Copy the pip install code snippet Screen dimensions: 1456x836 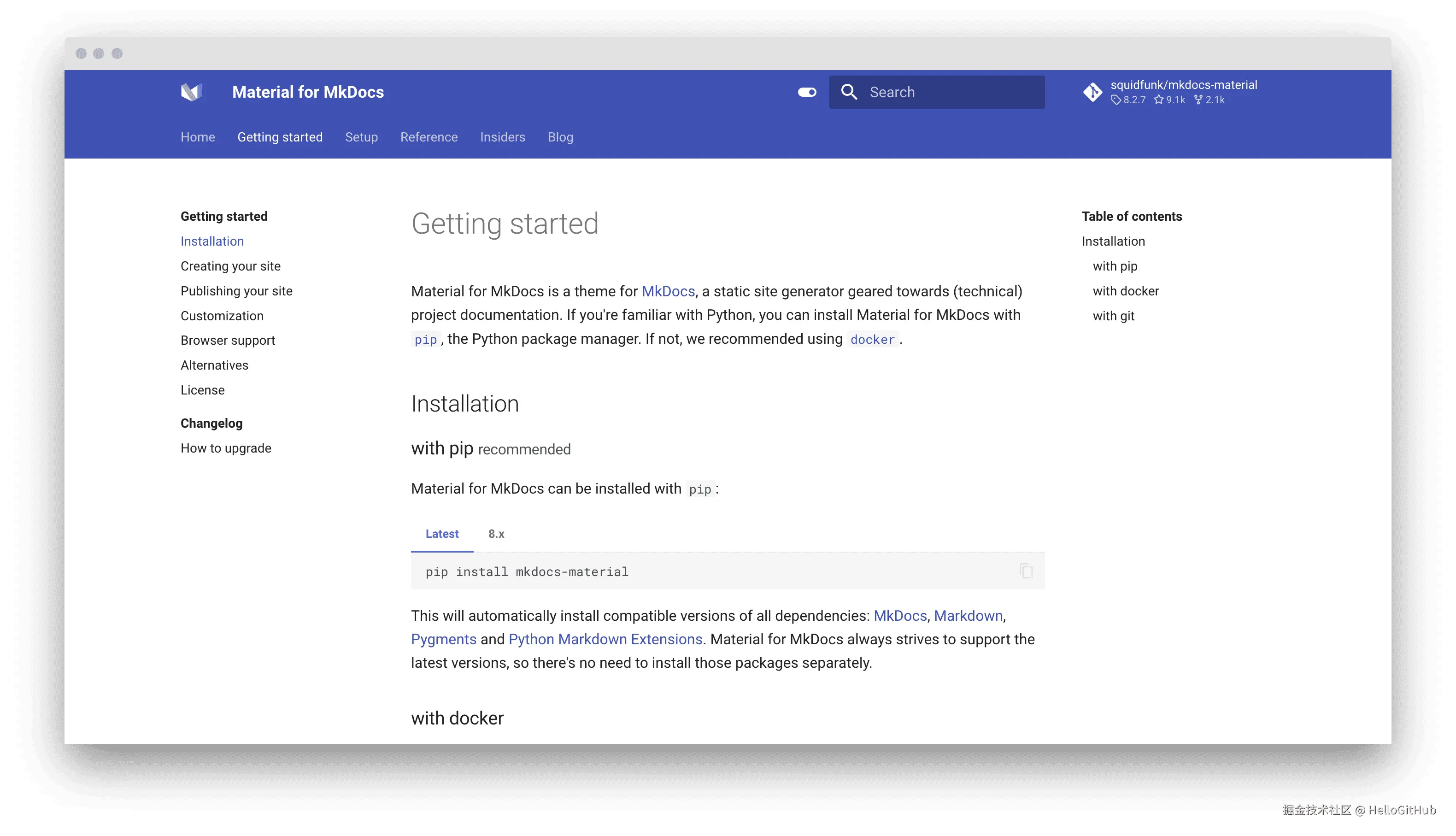click(x=1026, y=571)
